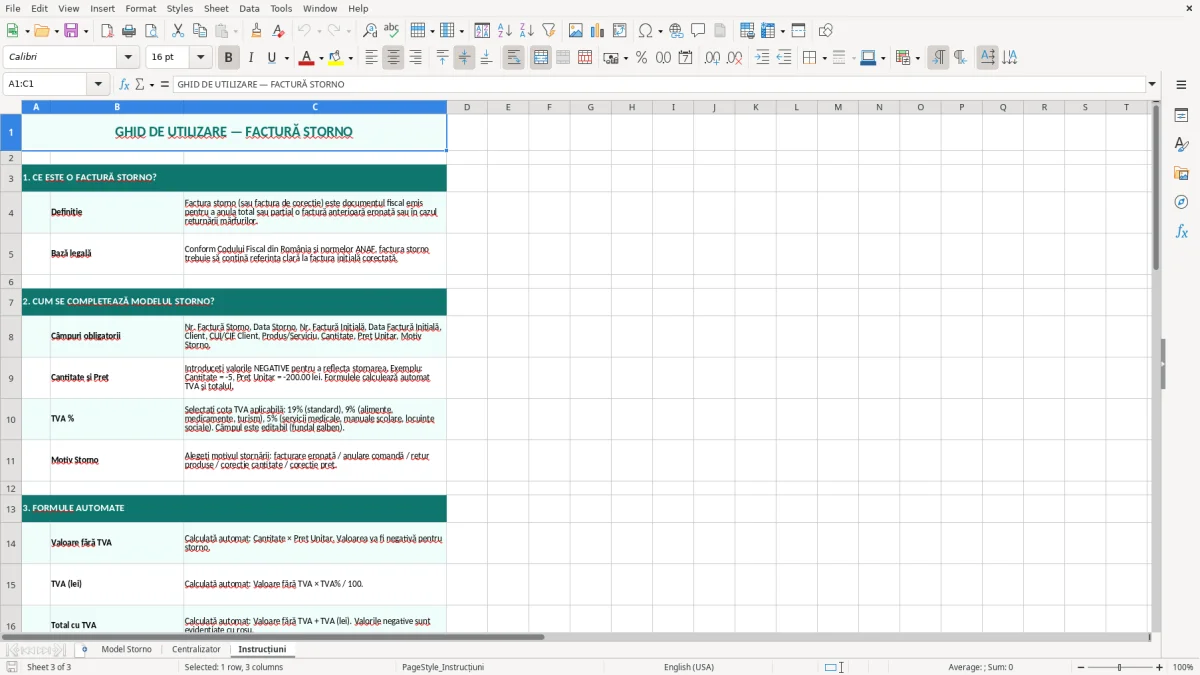The height and width of the screenshot is (675, 1200).
Task: Switch to the Centralizator sheet tab
Action: [196, 649]
